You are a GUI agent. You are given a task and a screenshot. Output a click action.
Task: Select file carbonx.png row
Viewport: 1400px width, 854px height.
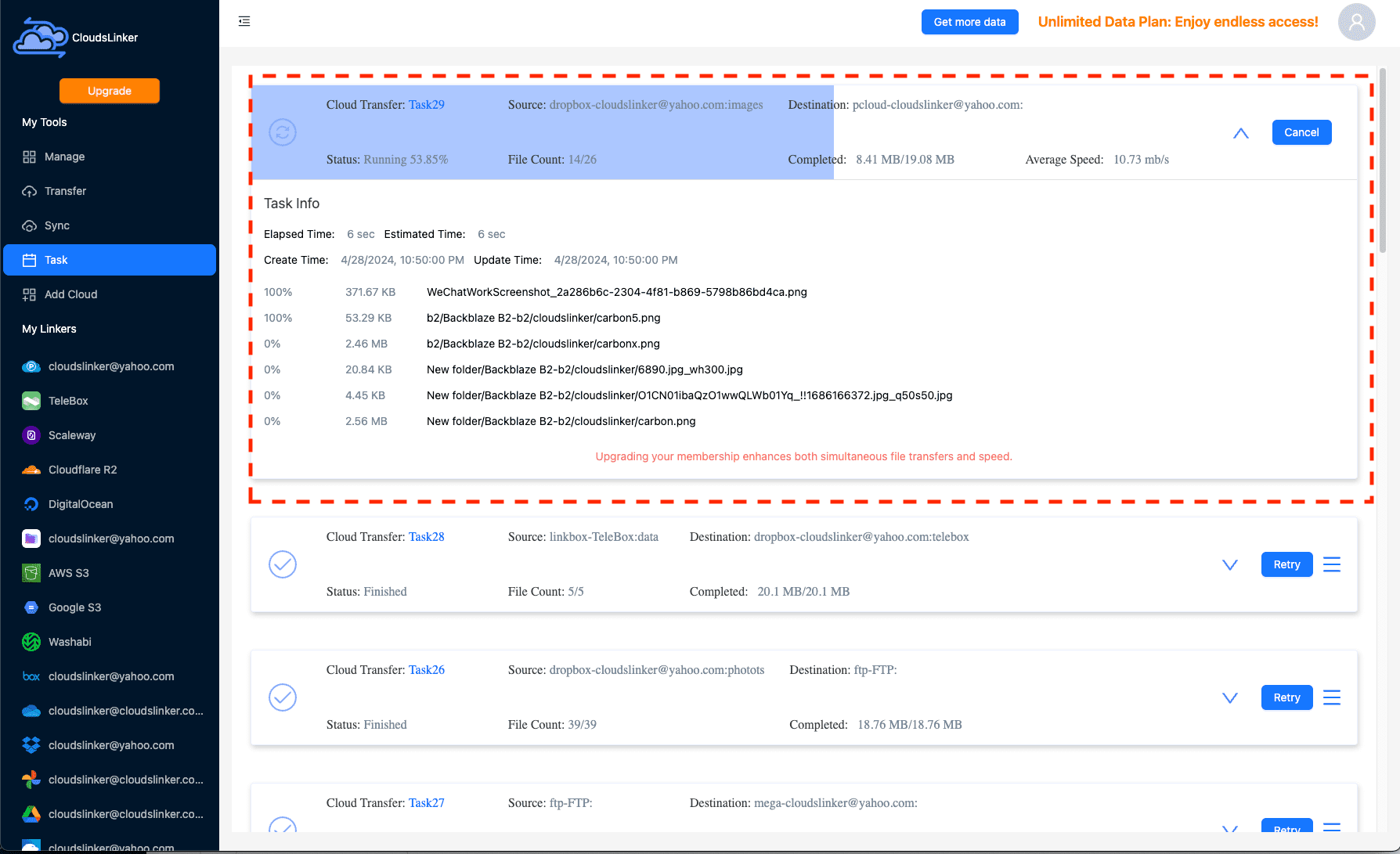click(804, 344)
